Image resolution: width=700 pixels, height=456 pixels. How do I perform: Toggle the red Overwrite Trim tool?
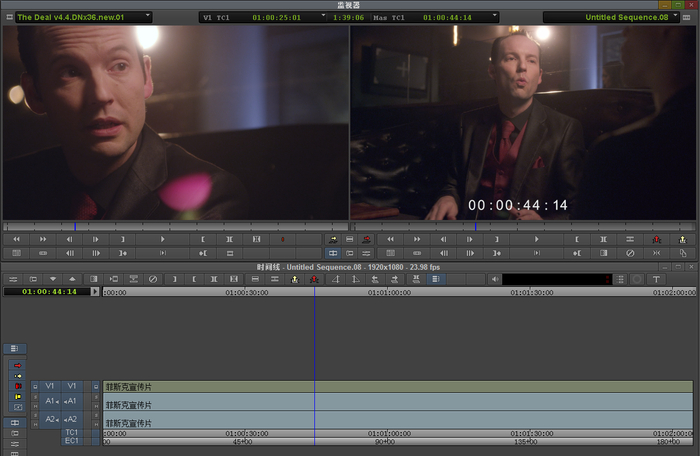[18, 386]
